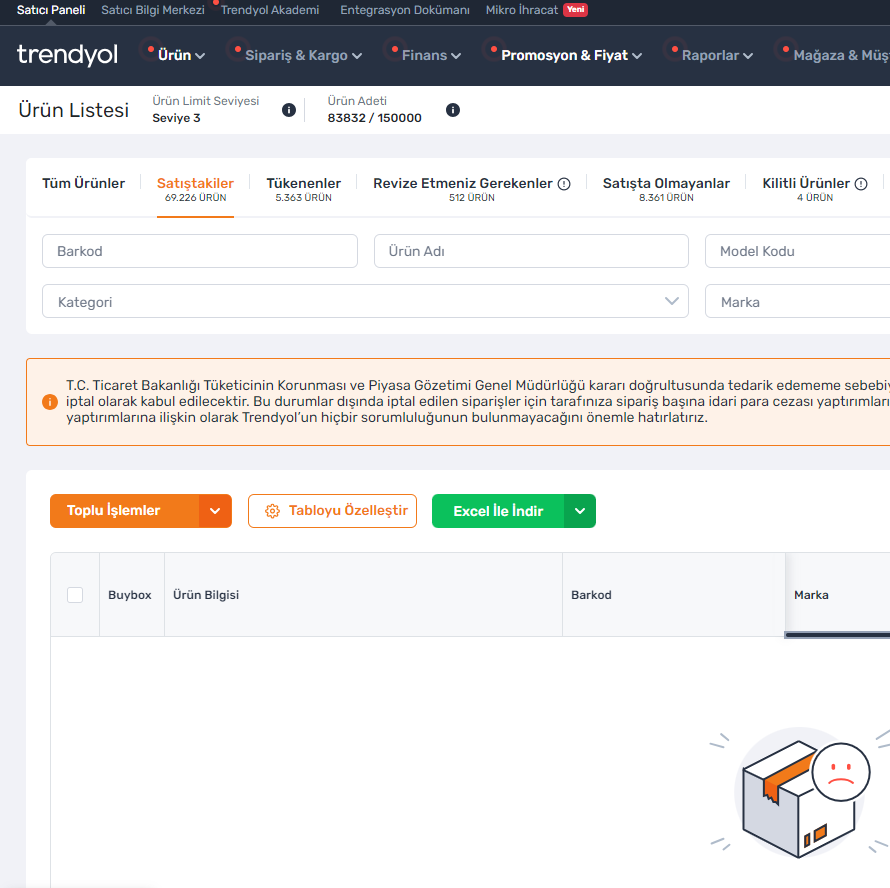Screen dimensions: 890x888
Task: Click the red Yeni badge
Action: (575, 10)
